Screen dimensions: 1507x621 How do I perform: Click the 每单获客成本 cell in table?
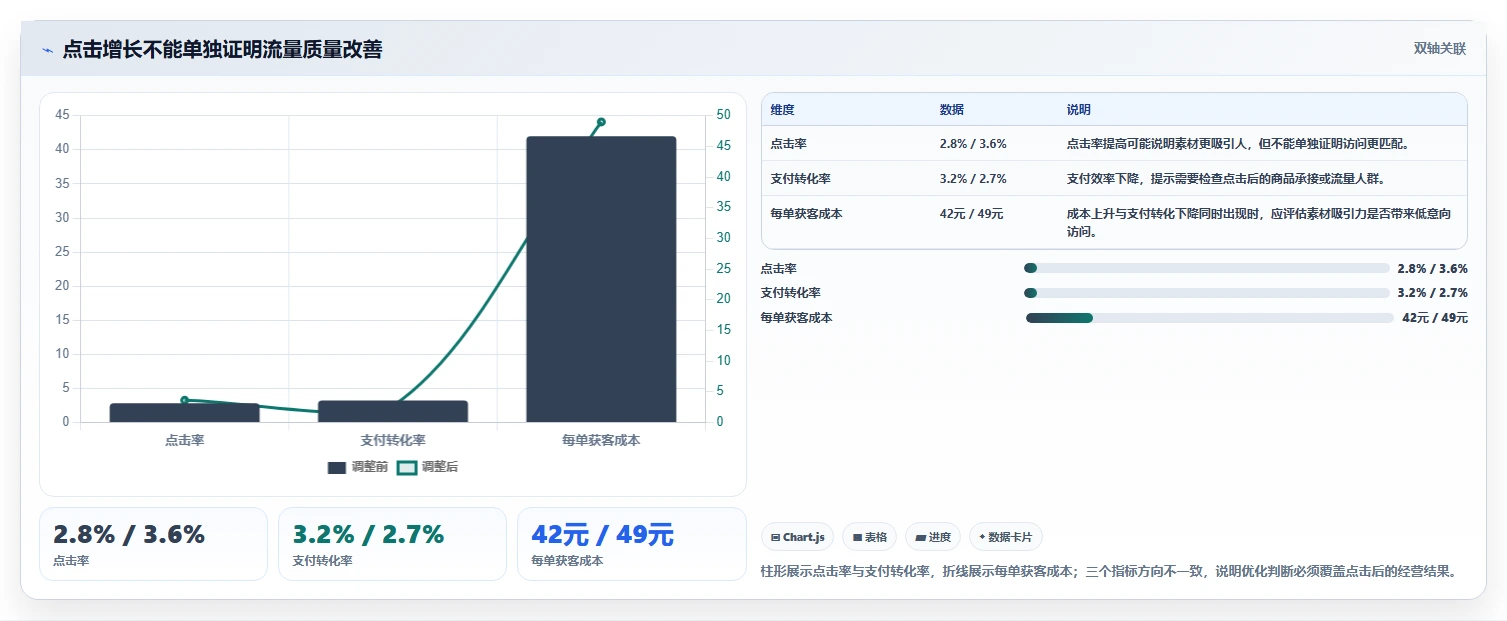coord(806,213)
